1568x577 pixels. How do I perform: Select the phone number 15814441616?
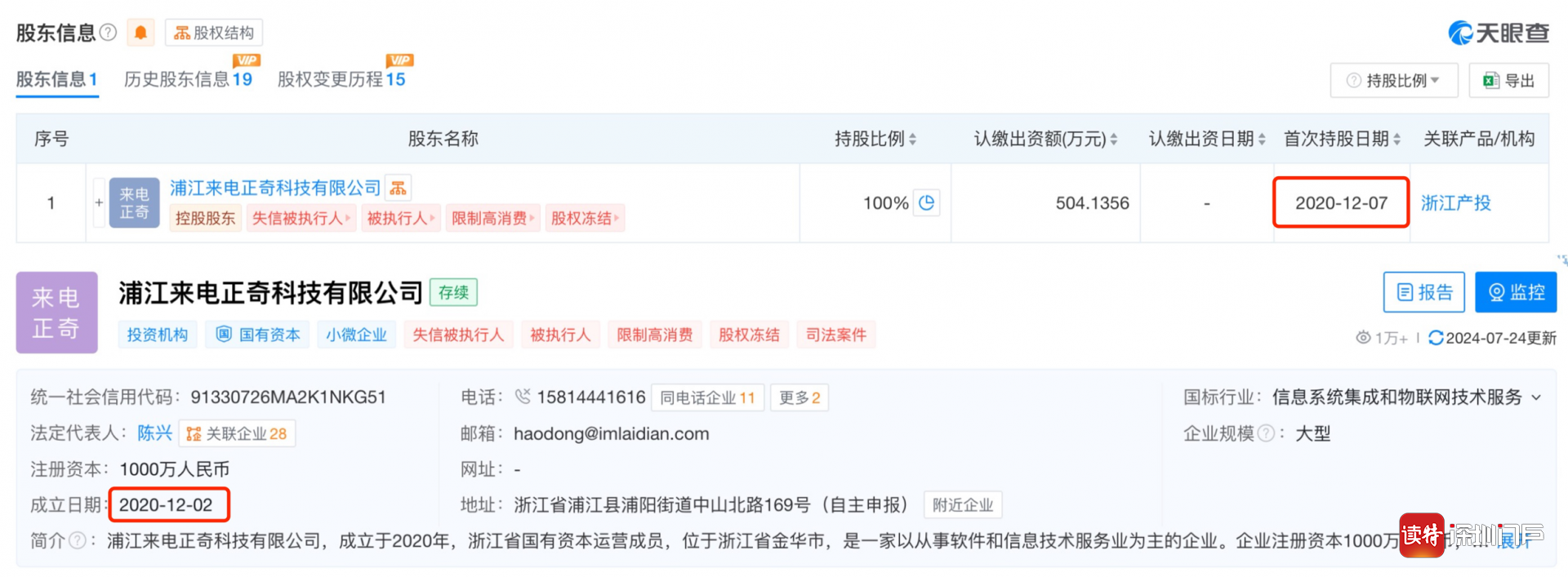pos(591,397)
